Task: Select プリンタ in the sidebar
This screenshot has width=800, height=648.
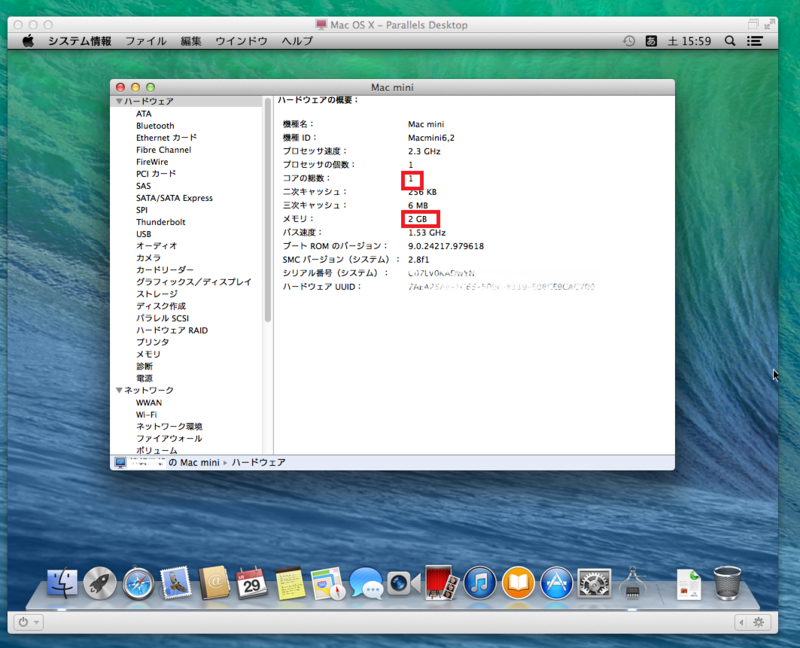Action: pos(153,342)
